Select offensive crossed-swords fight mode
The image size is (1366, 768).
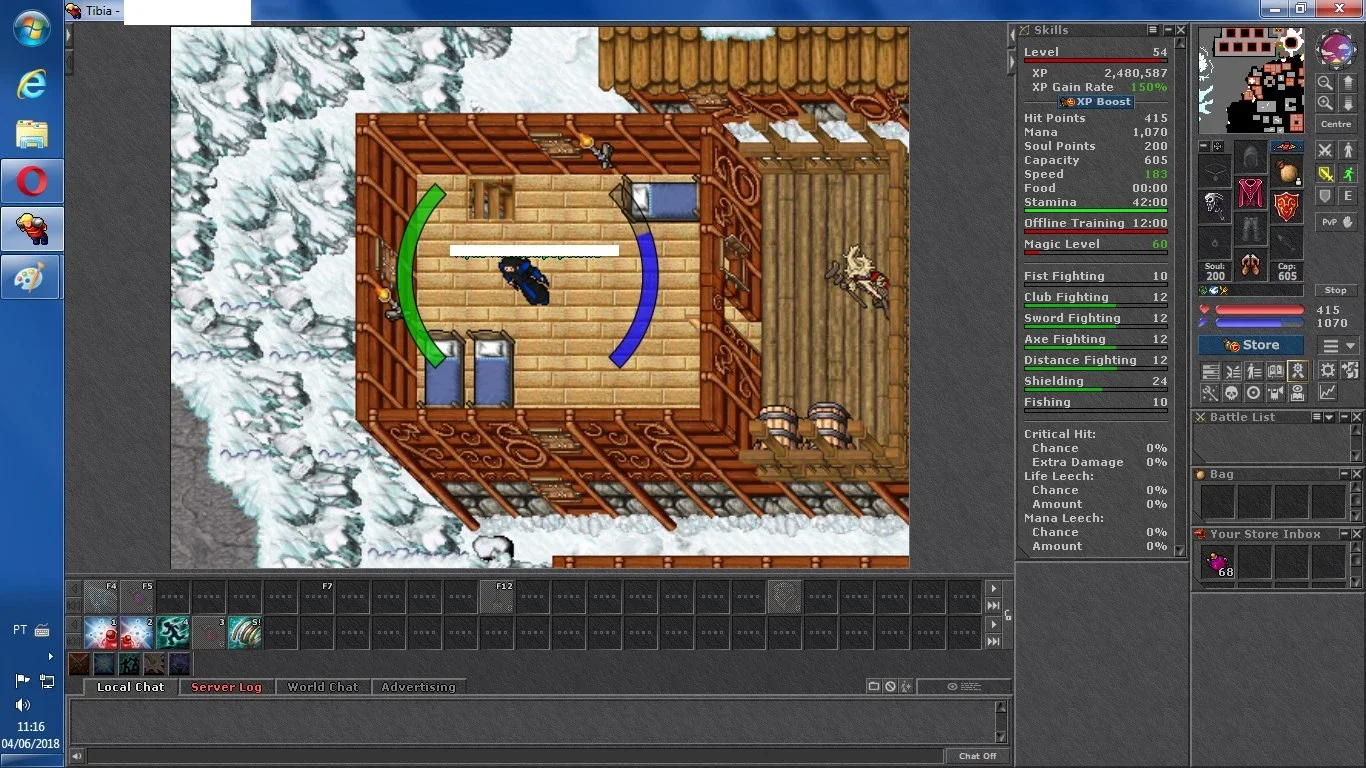[x=1325, y=149]
